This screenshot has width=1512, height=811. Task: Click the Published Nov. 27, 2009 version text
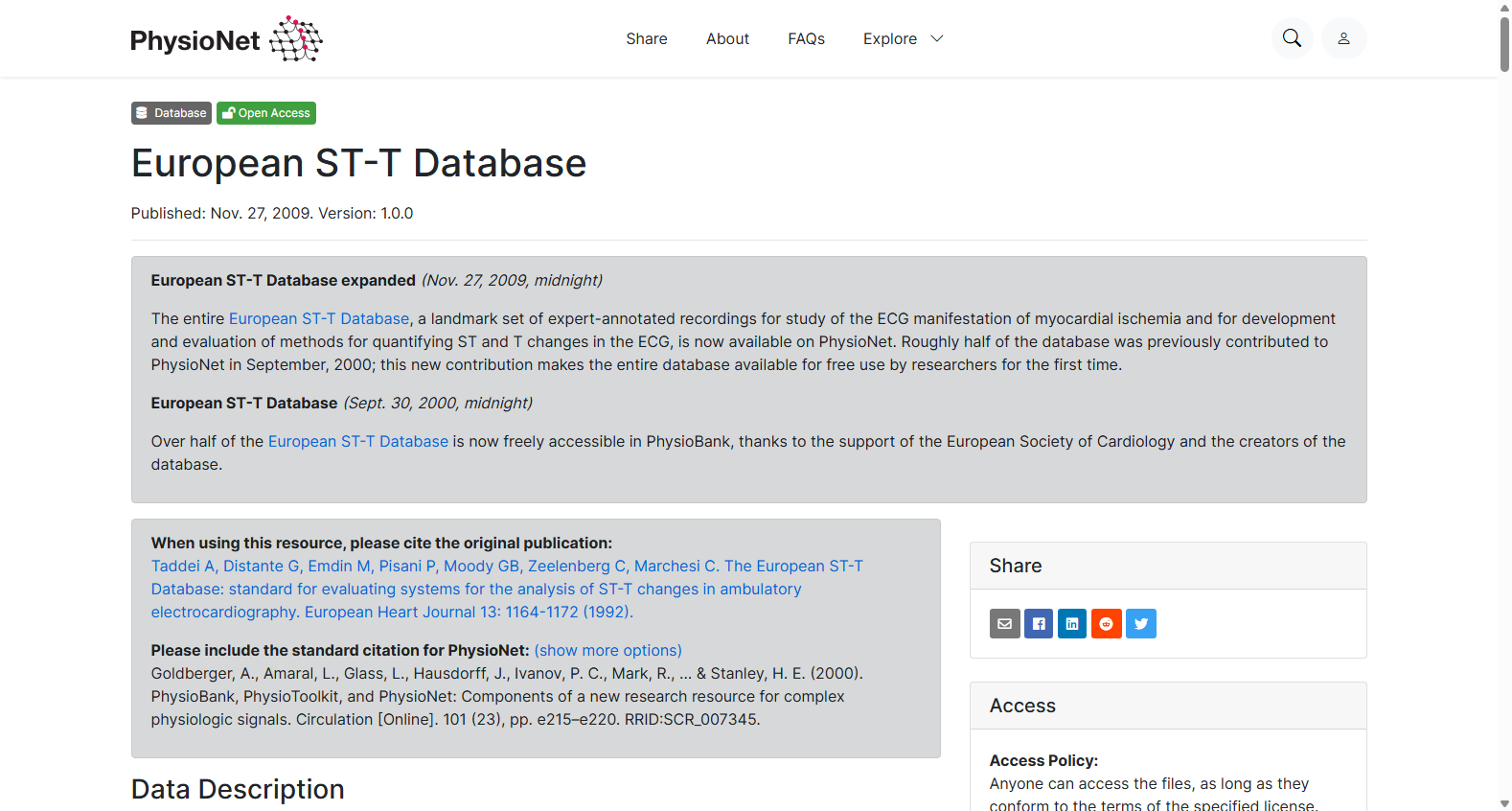272,213
